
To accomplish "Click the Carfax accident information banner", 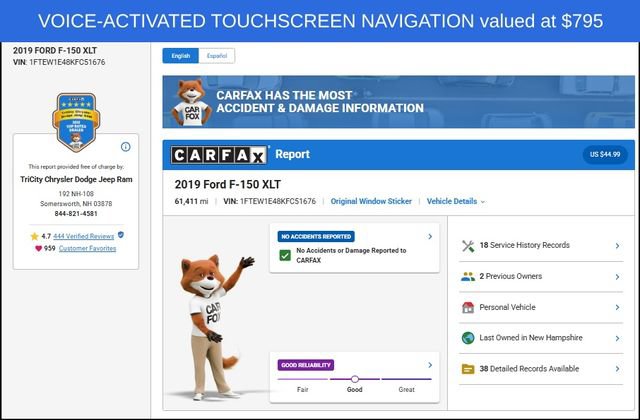I will coord(398,102).
